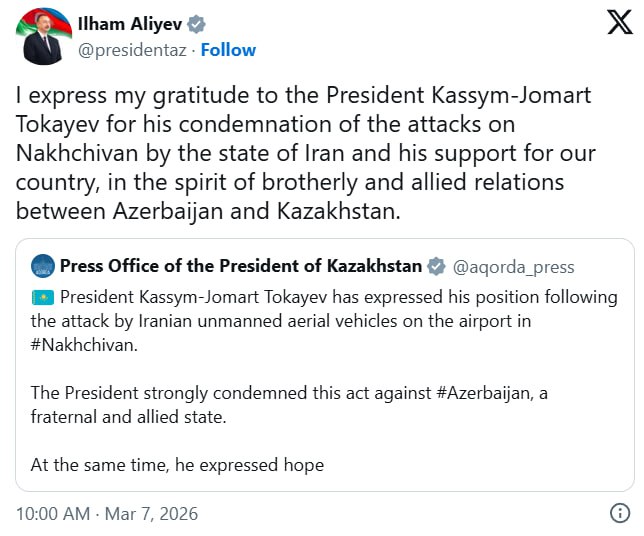Viewport: 644px width, 536px height.
Task: Open Ilham Aliyev's profile photo
Action: [44, 39]
